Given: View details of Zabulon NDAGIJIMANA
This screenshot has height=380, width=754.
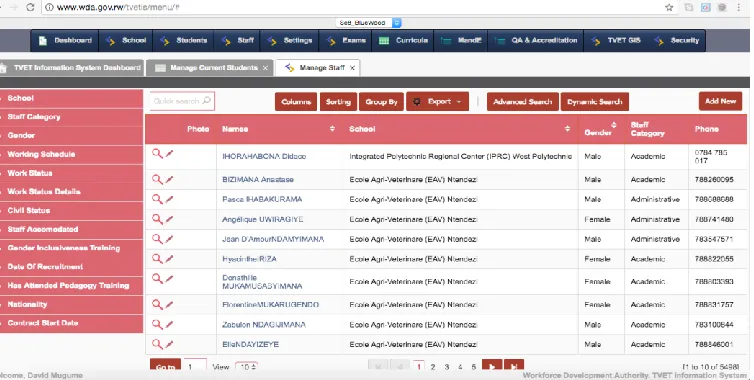Looking at the screenshot, I should pyautogui.click(x=157, y=325).
